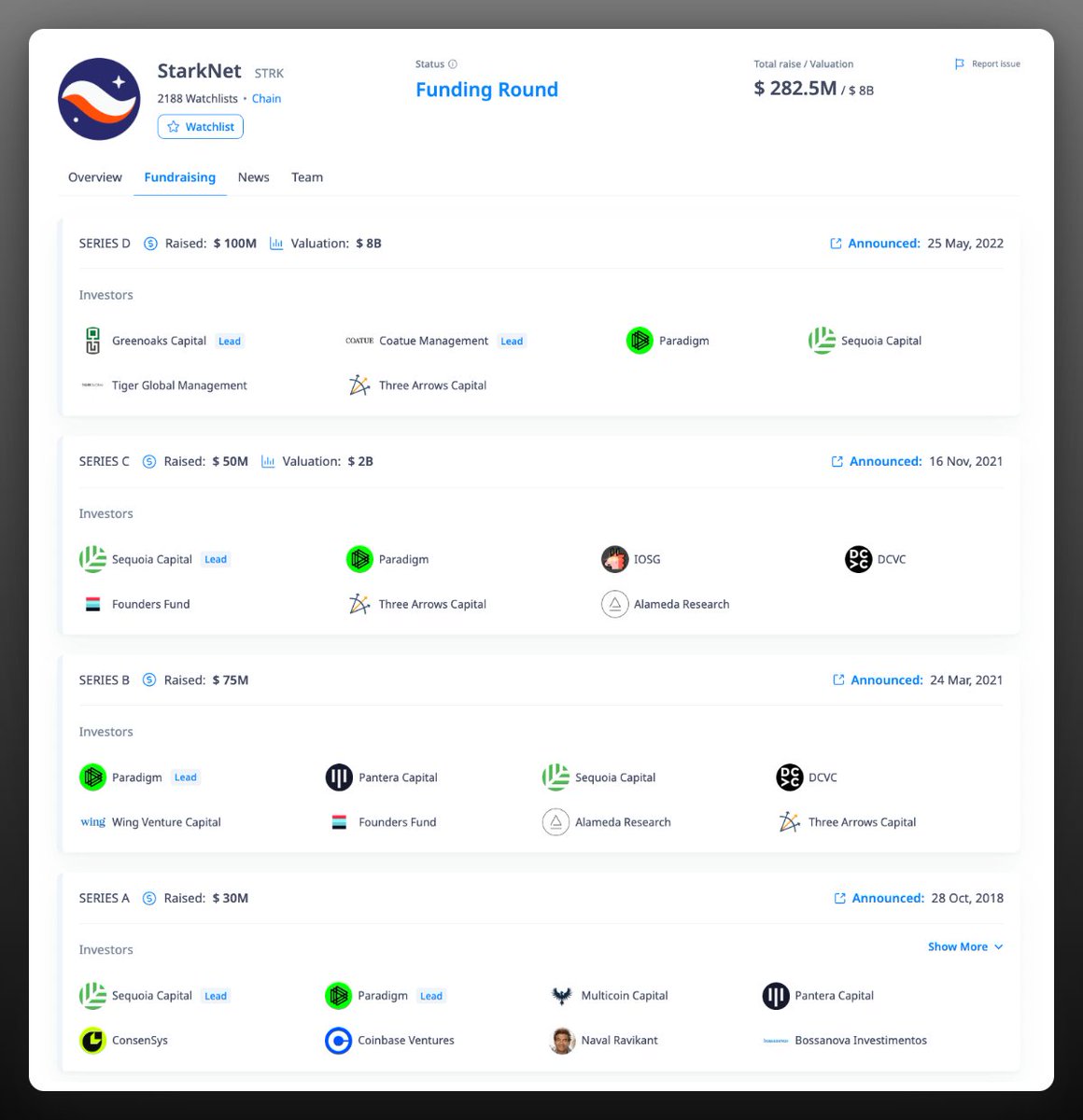Open the Chain category link
The width and height of the screenshot is (1083, 1120).
266,99
